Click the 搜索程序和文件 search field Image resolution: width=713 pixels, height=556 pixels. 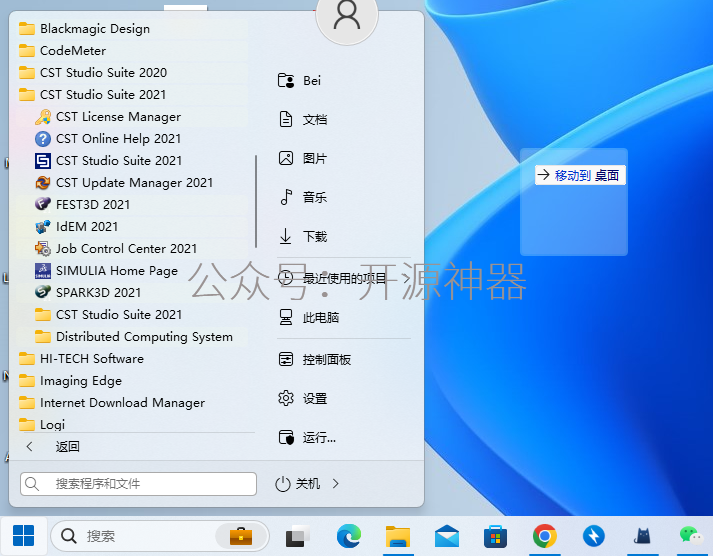[138, 484]
